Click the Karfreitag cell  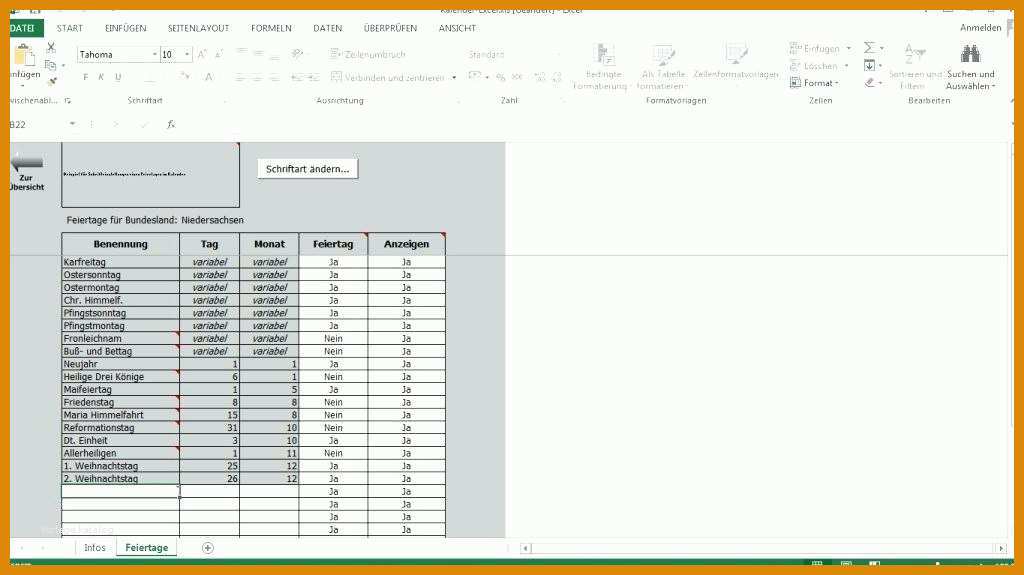120,262
